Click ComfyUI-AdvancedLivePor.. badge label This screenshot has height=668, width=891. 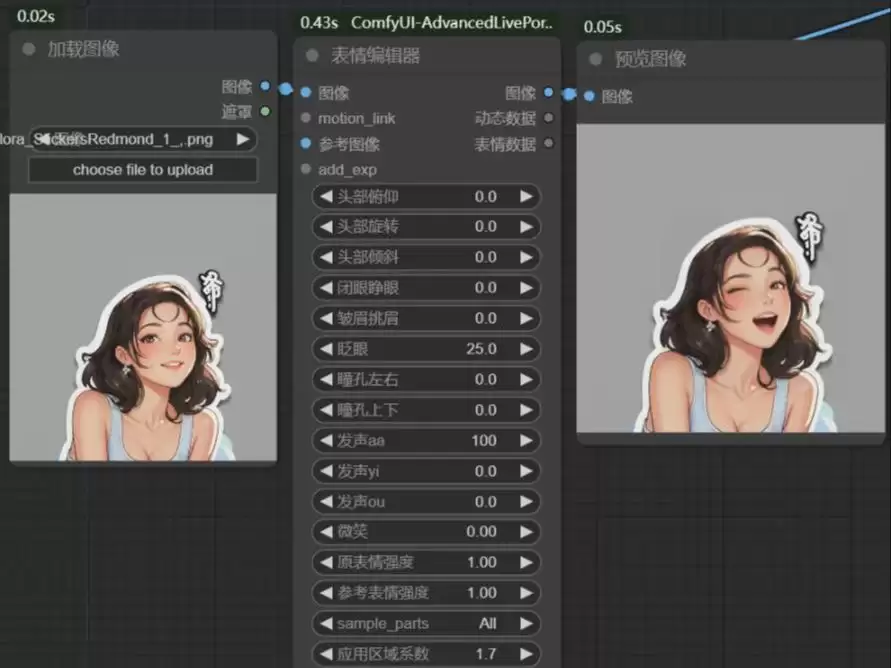tap(451, 23)
